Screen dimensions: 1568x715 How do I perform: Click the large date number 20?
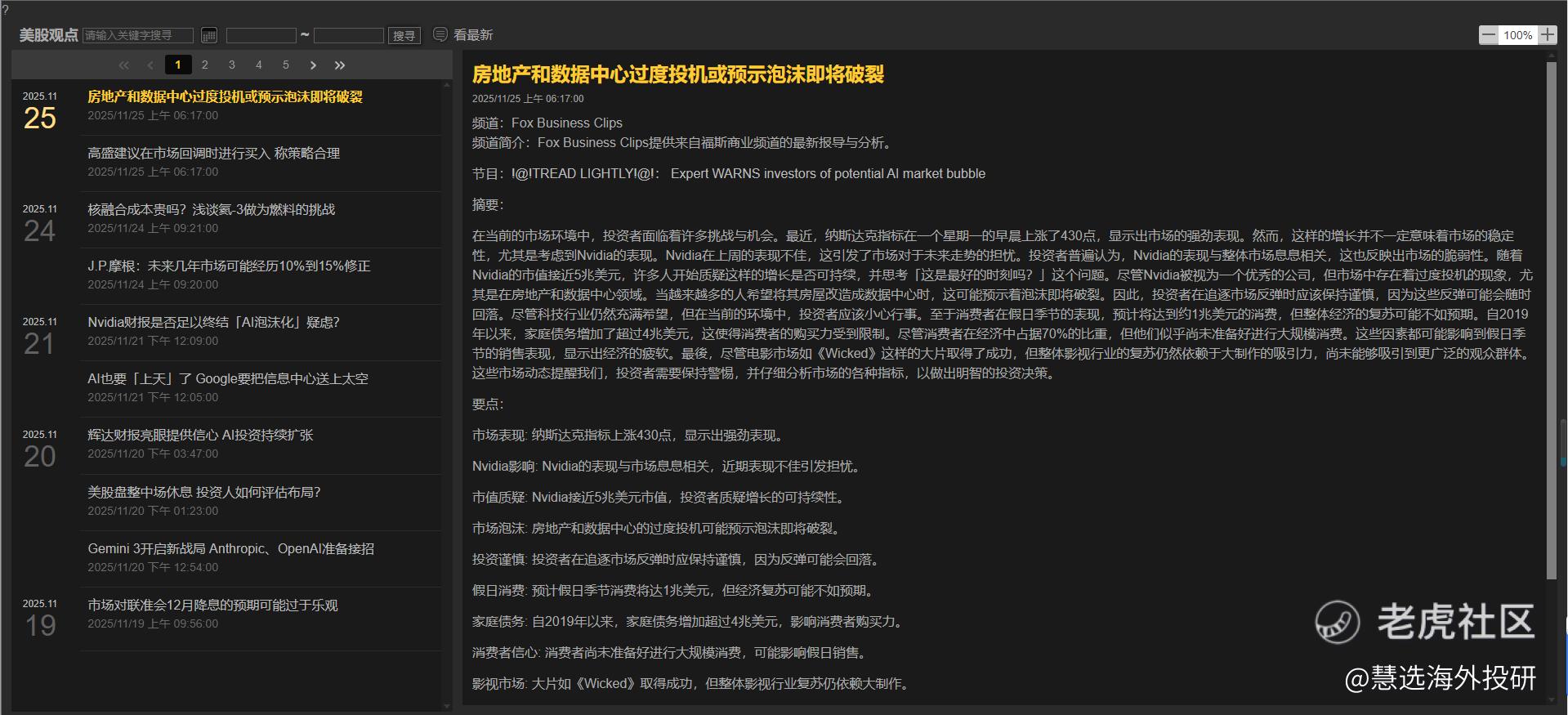coord(40,457)
